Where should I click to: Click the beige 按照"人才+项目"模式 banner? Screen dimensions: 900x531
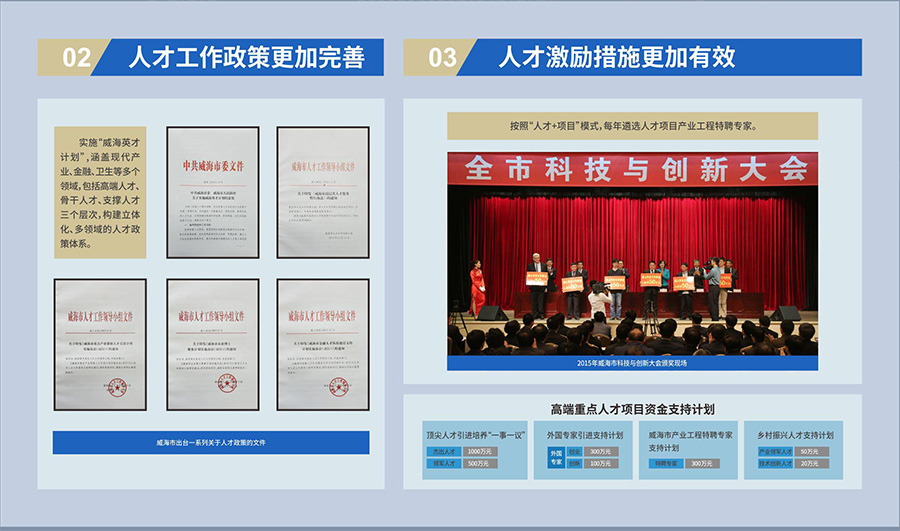(x=632, y=126)
